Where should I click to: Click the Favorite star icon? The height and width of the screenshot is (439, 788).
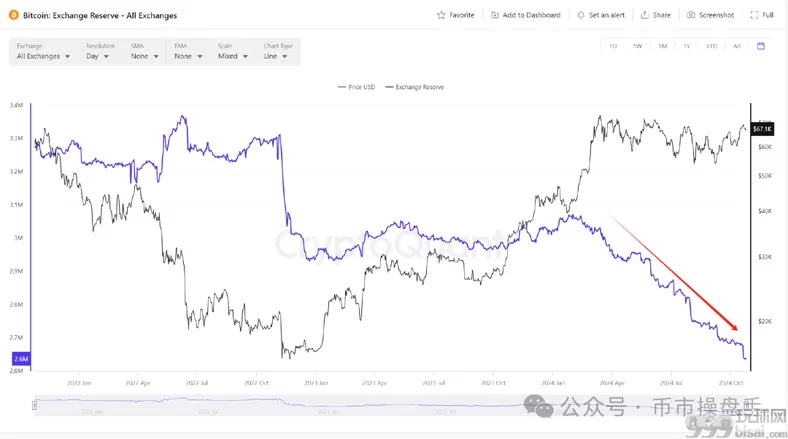click(x=441, y=15)
